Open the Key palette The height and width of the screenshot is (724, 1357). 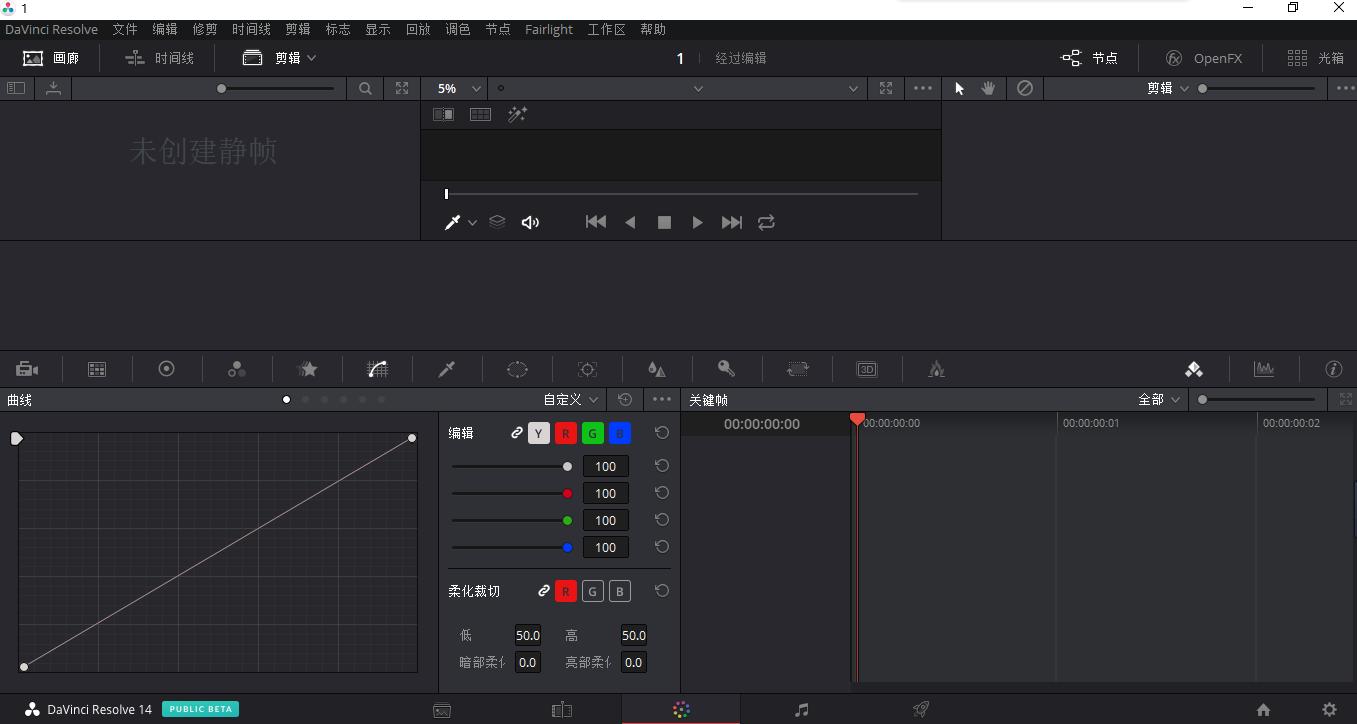coord(727,369)
